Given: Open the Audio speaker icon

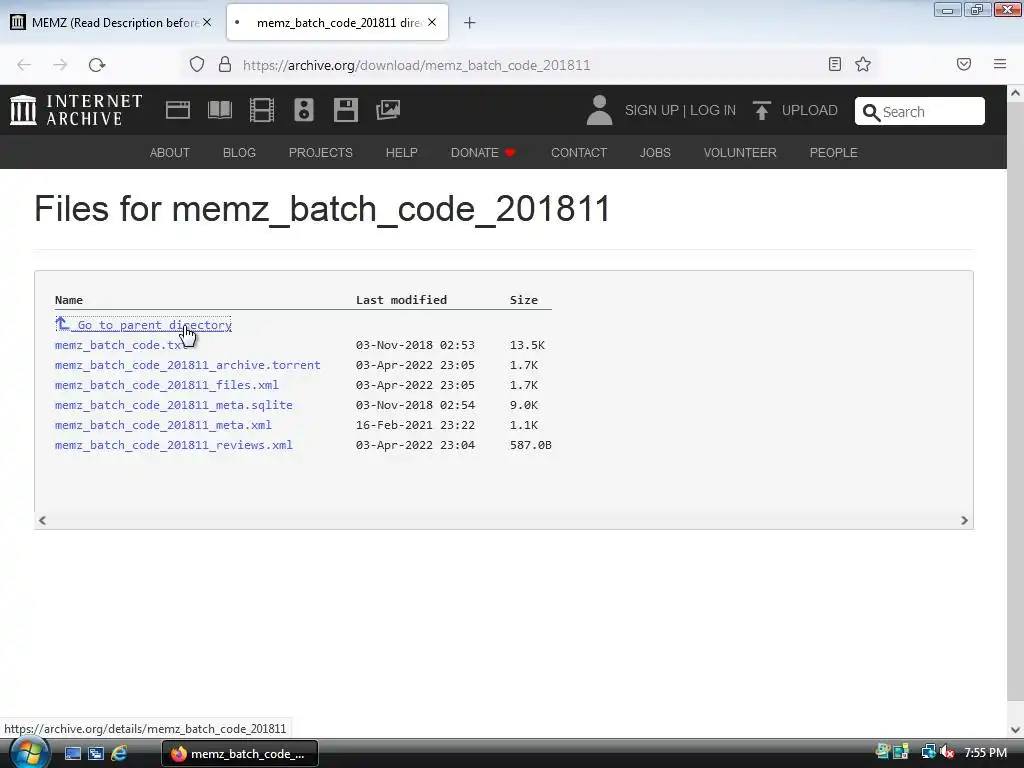Looking at the screenshot, I should click(x=304, y=110).
